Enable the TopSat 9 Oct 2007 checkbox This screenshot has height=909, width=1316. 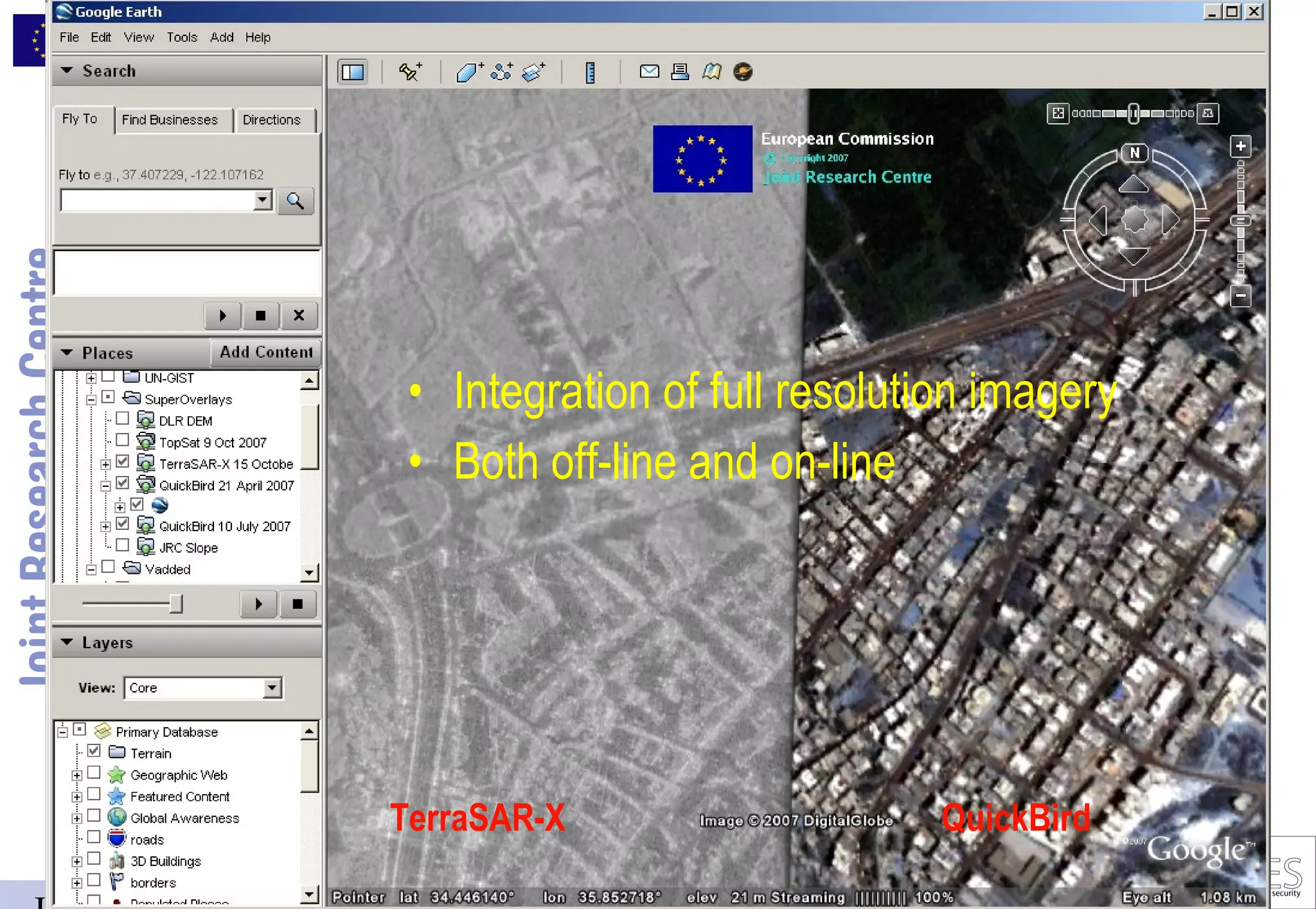click(x=123, y=440)
